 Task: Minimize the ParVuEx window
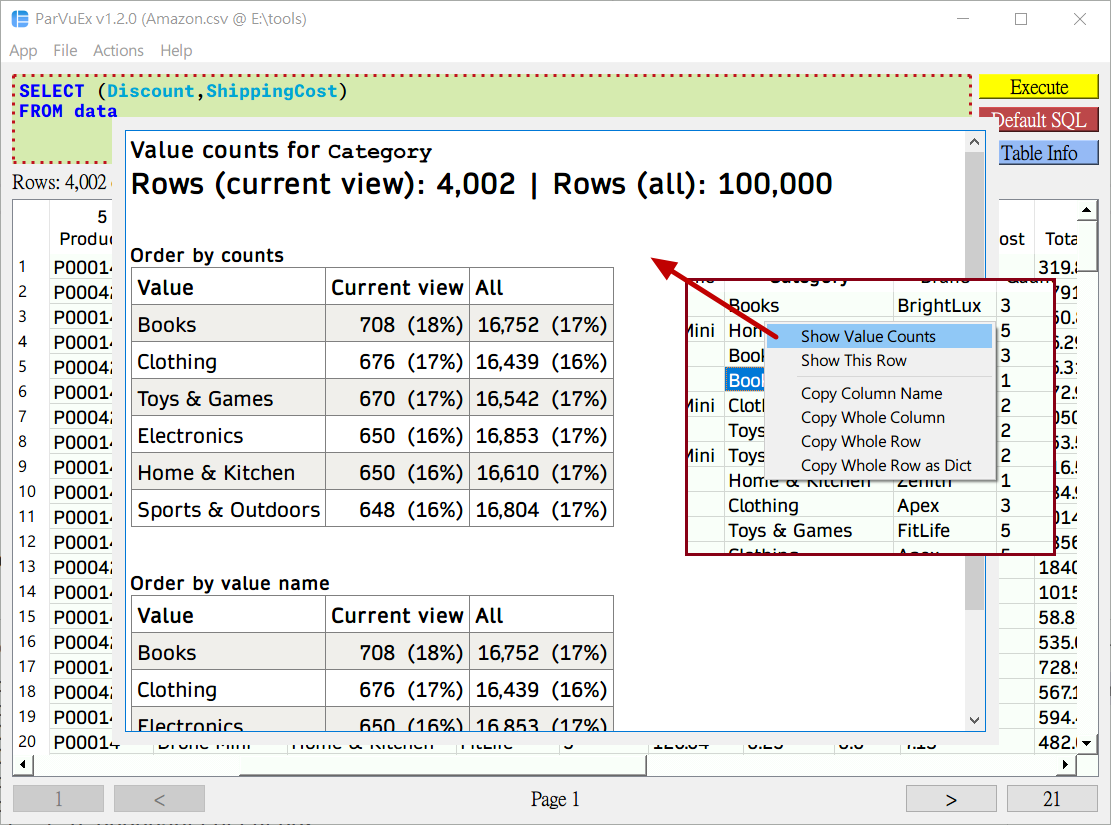click(963, 19)
